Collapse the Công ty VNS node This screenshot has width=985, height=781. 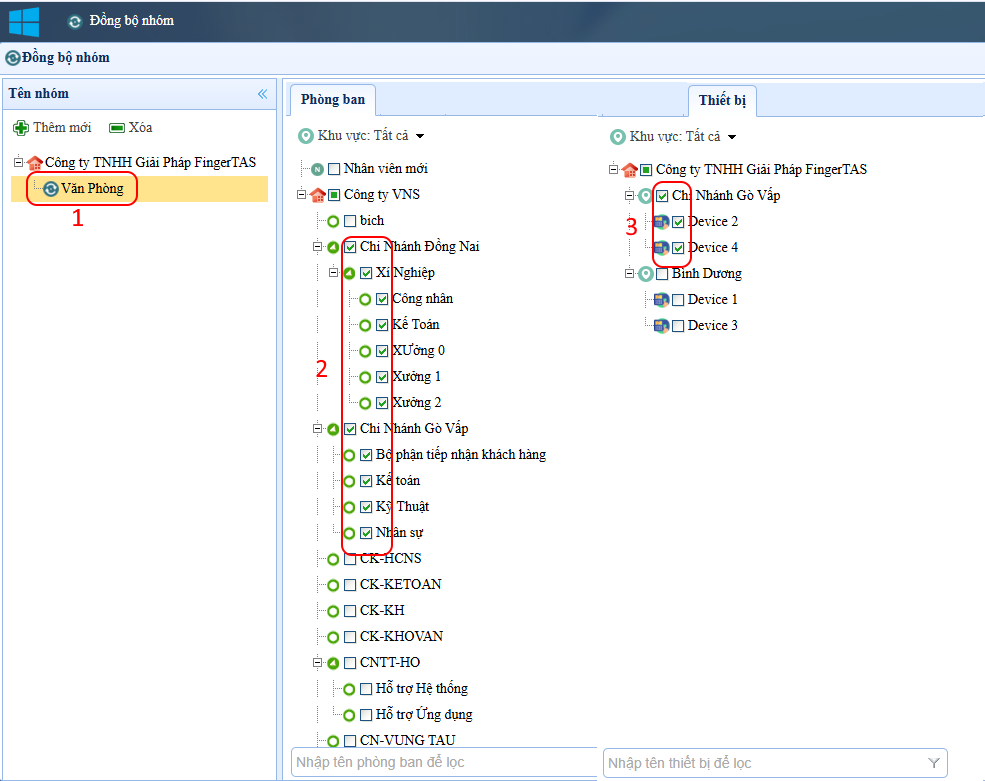coord(302,195)
